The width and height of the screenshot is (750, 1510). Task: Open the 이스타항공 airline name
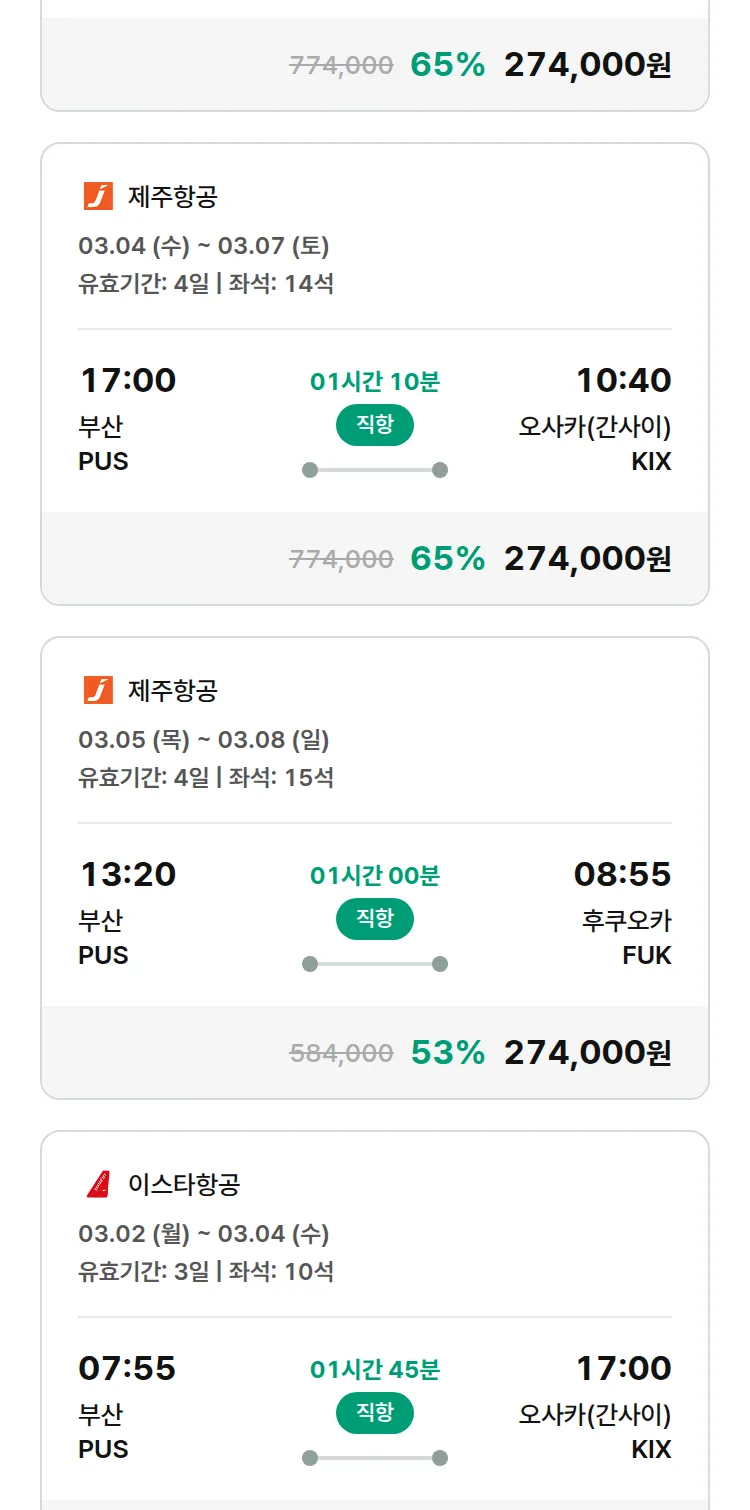[x=184, y=1184]
